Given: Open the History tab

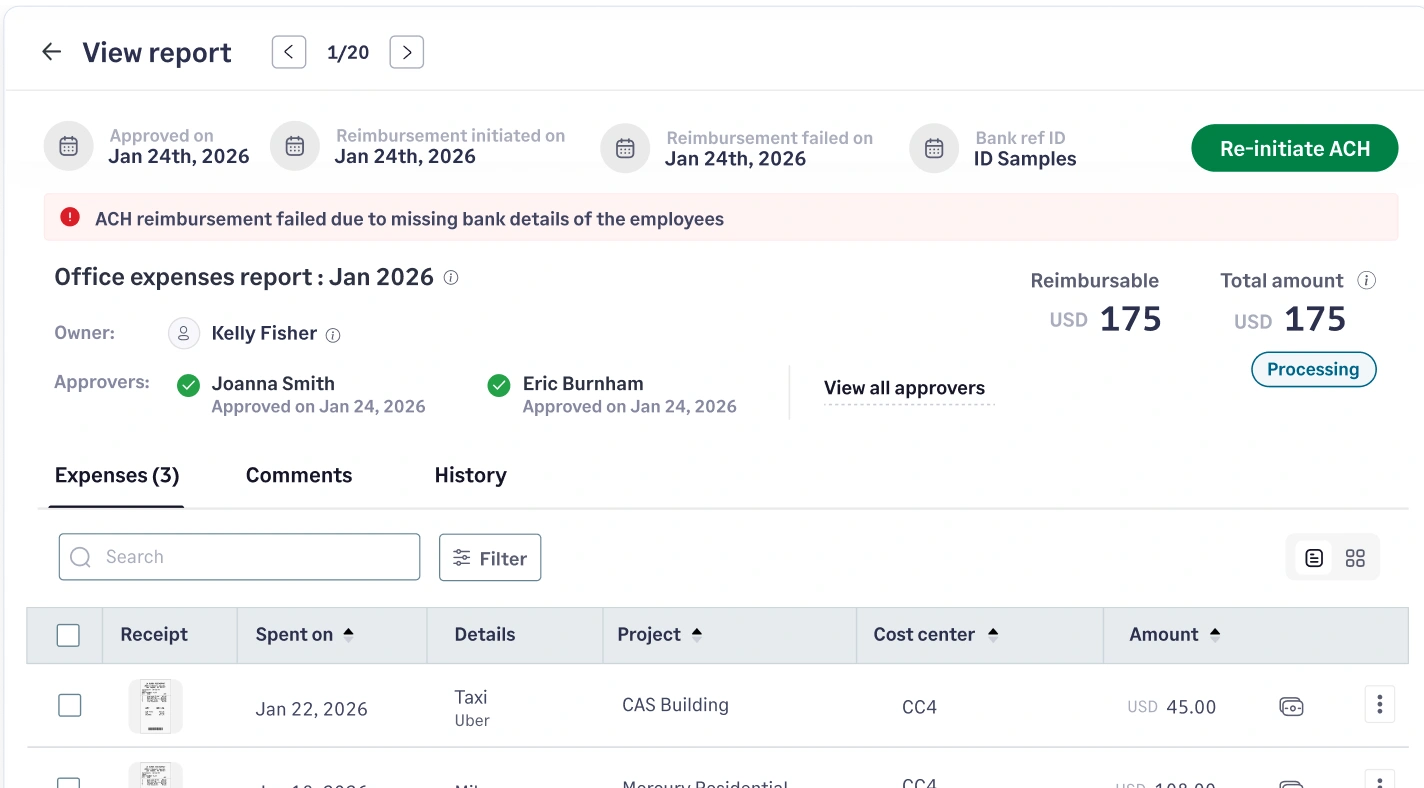Looking at the screenshot, I should pyautogui.click(x=470, y=475).
